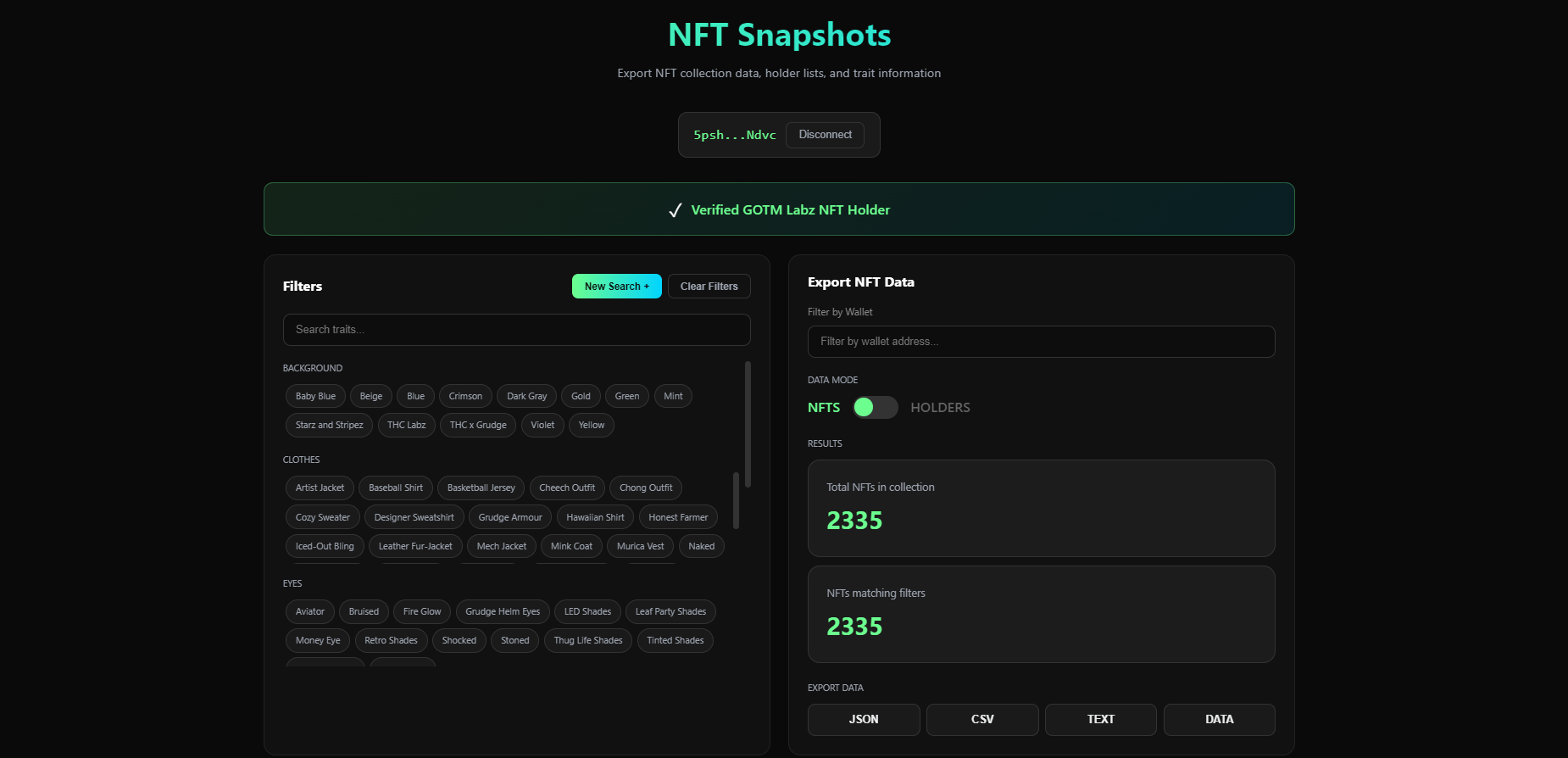1568x758 pixels.
Task: Focus the Search traits input field
Action: 516,330
